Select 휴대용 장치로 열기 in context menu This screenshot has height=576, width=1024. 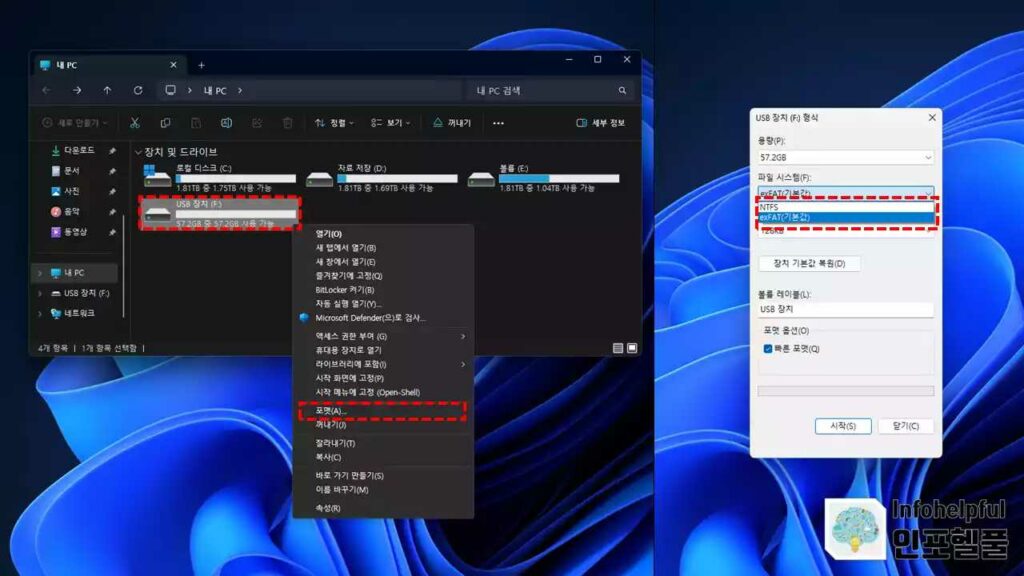click(383, 350)
